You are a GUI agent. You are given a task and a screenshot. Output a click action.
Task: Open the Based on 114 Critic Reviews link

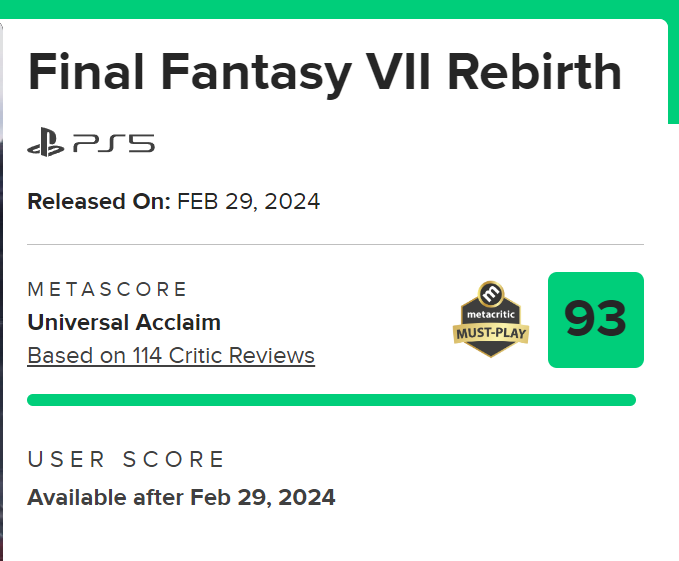(x=171, y=355)
